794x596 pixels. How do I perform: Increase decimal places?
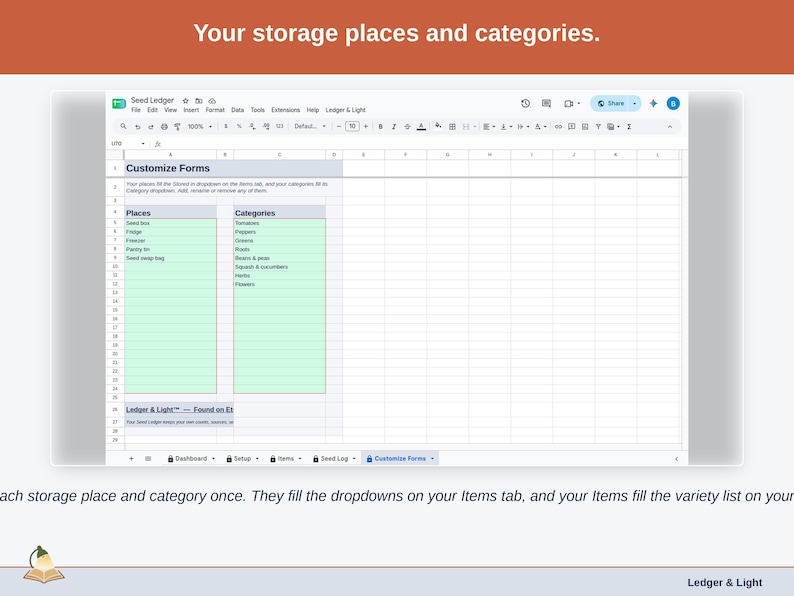pyautogui.click(x=266, y=126)
